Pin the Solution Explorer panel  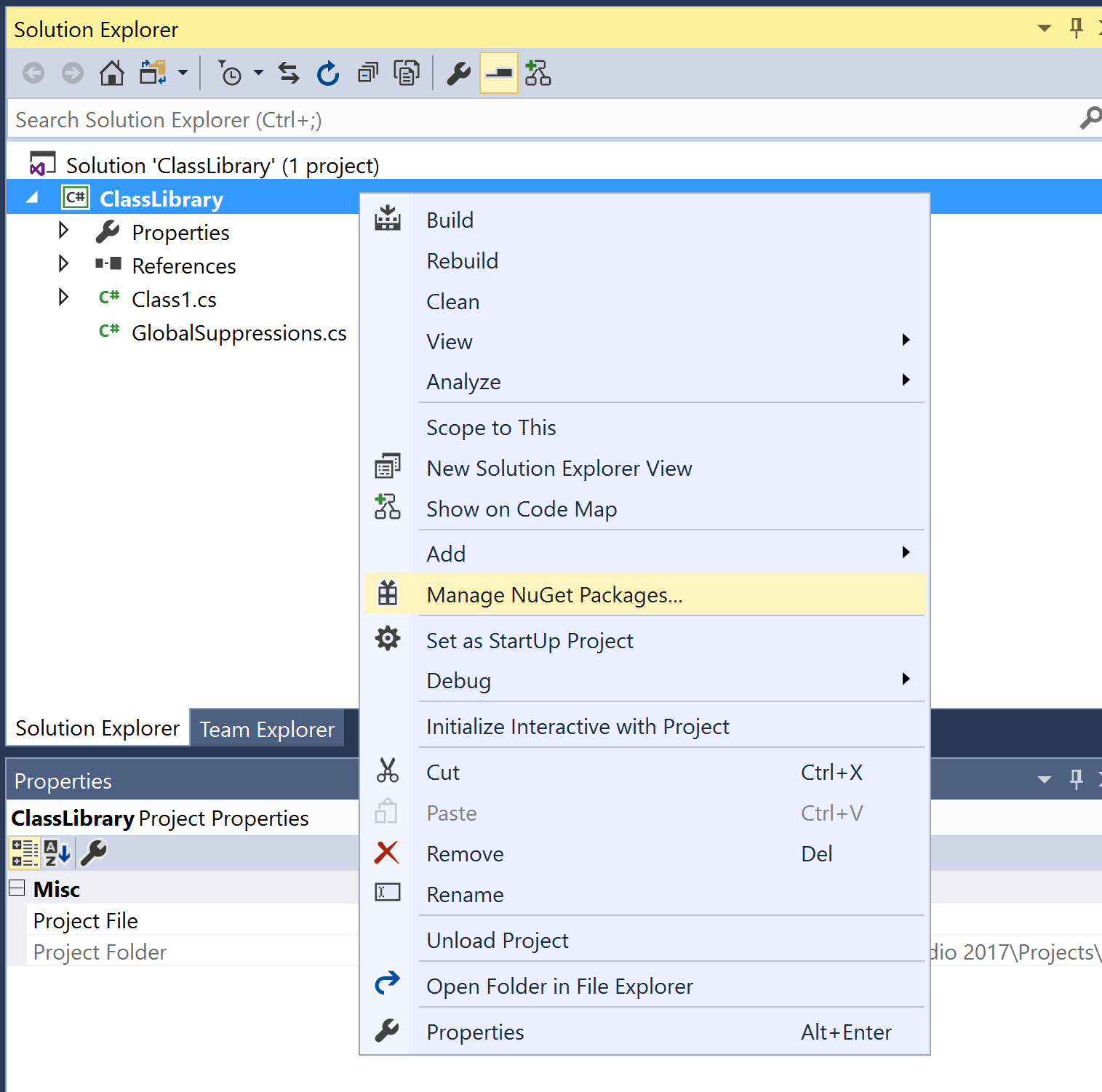pos(1077,28)
